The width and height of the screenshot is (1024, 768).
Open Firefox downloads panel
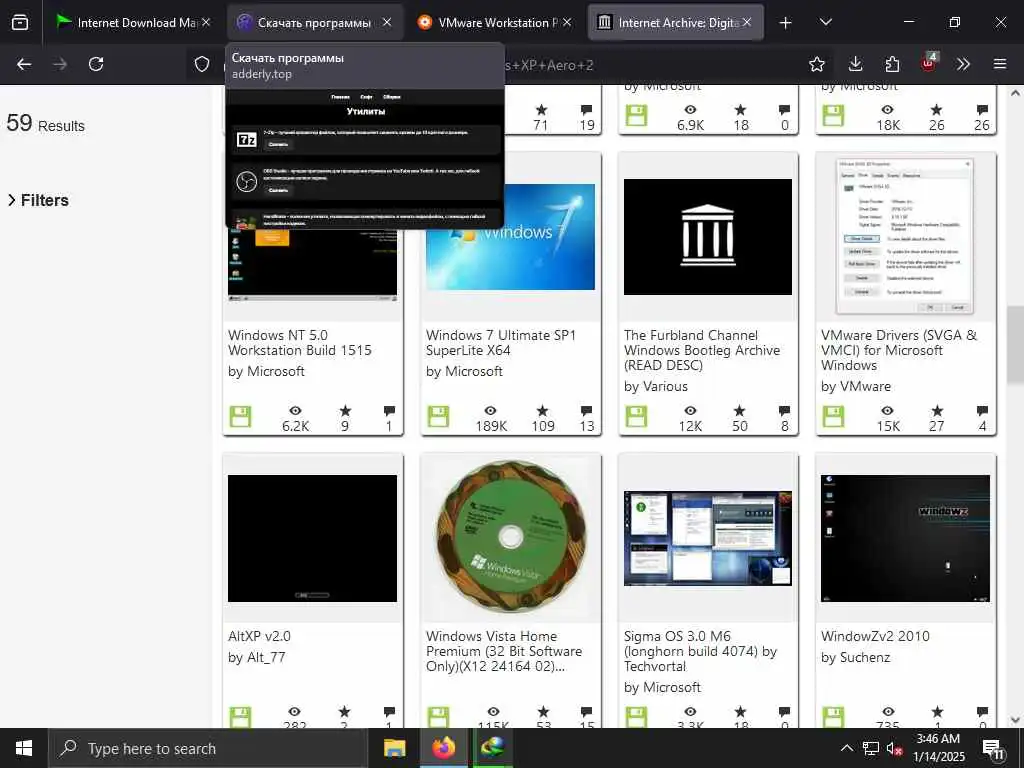(x=855, y=64)
